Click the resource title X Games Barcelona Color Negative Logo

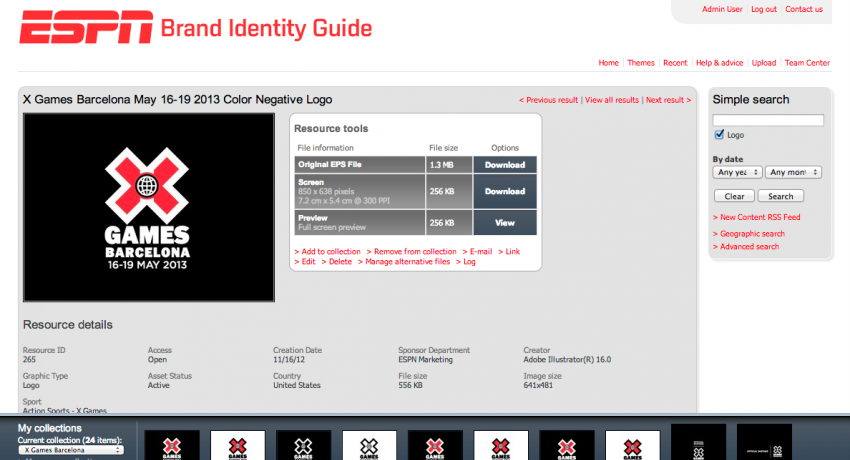(x=177, y=100)
